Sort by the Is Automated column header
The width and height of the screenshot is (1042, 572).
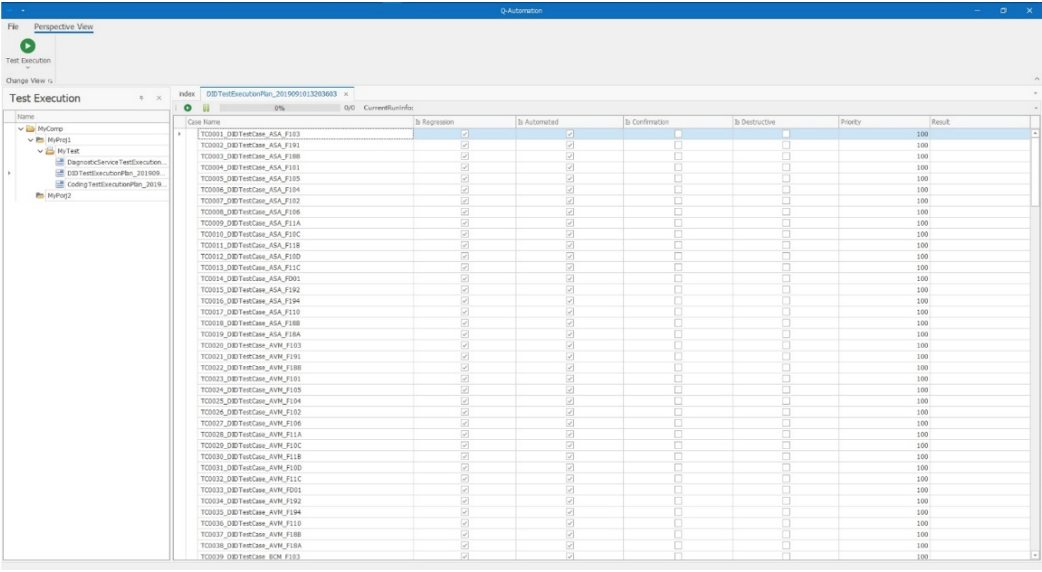pos(570,122)
